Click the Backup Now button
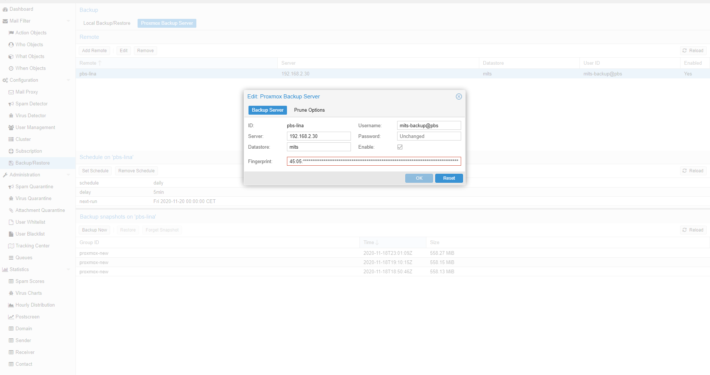This screenshot has height=375, width=710. [x=95, y=230]
